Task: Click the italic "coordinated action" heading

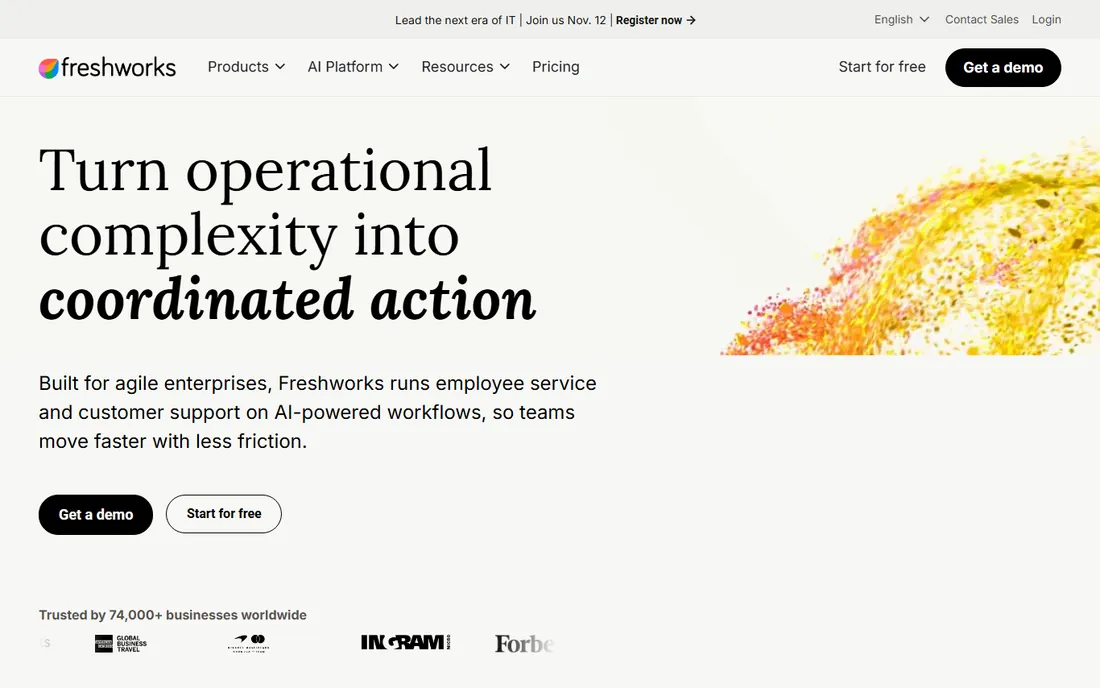Action: [x=287, y=299]
